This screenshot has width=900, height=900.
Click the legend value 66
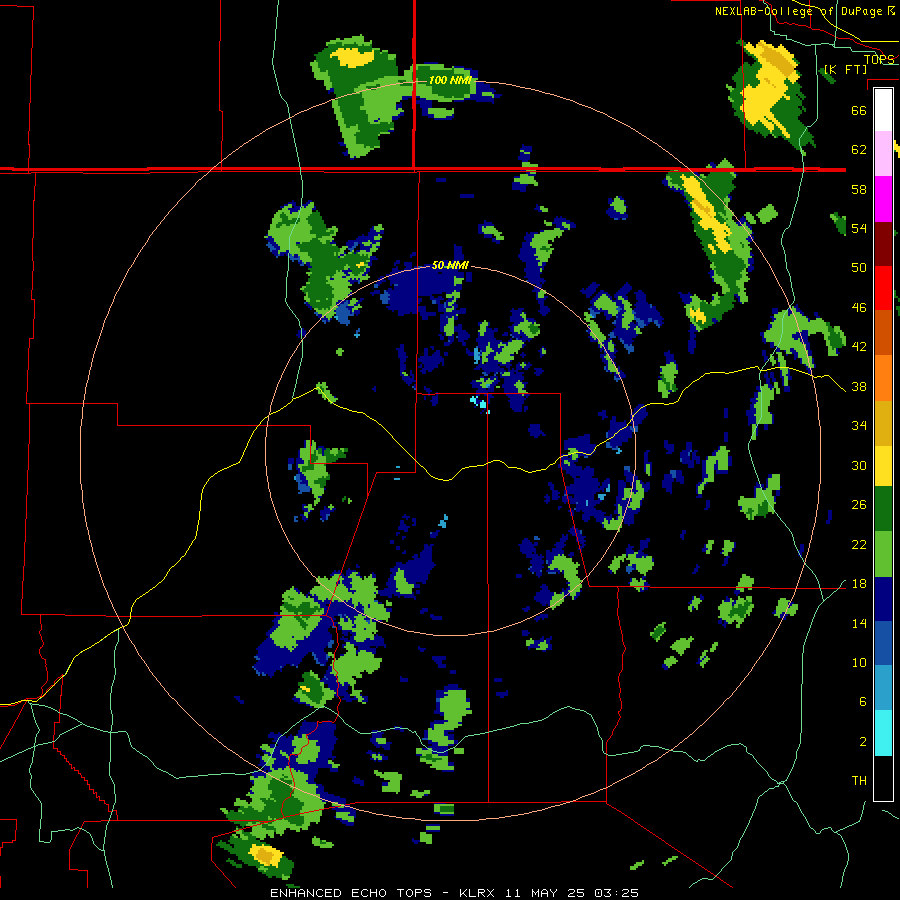[x=859, y=110]
